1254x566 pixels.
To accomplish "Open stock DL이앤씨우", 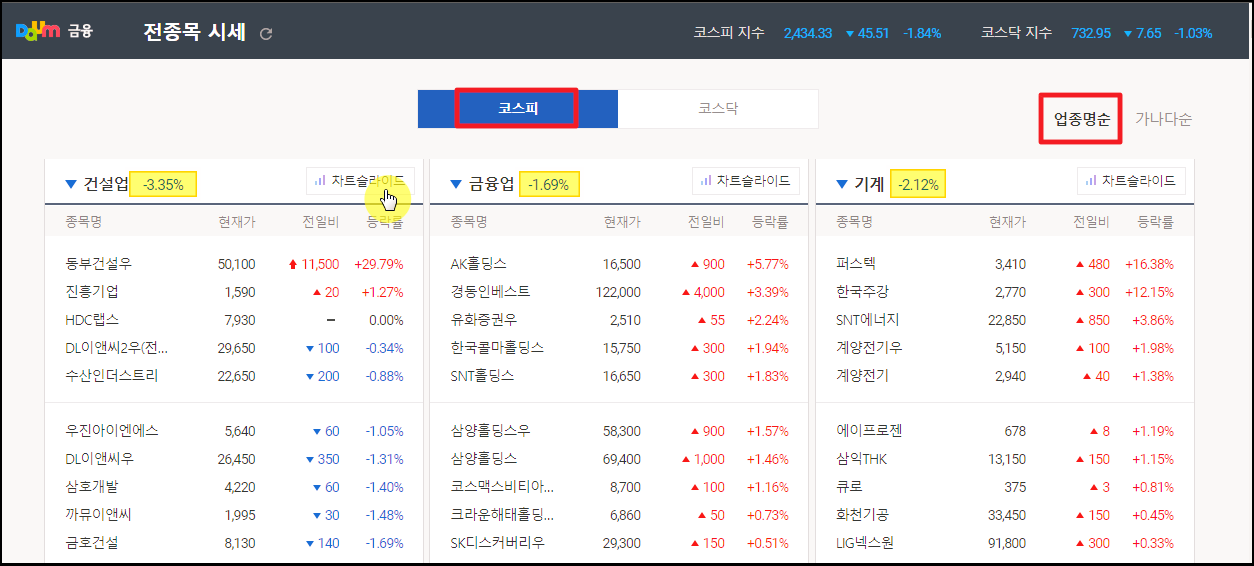I will [x=99, y=459].
